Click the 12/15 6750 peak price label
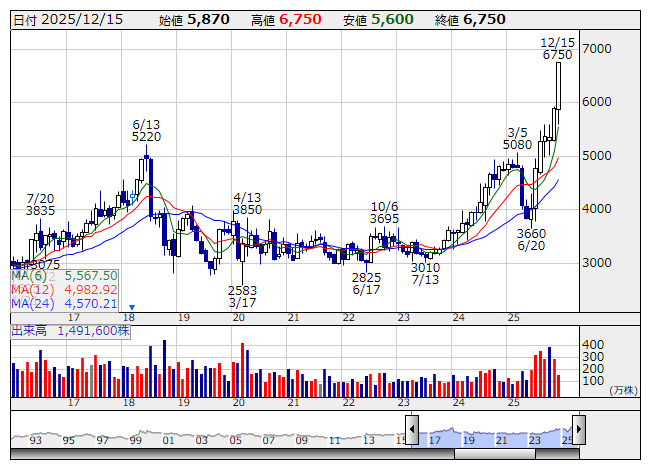The image size is (653, 470). (557, 49)
